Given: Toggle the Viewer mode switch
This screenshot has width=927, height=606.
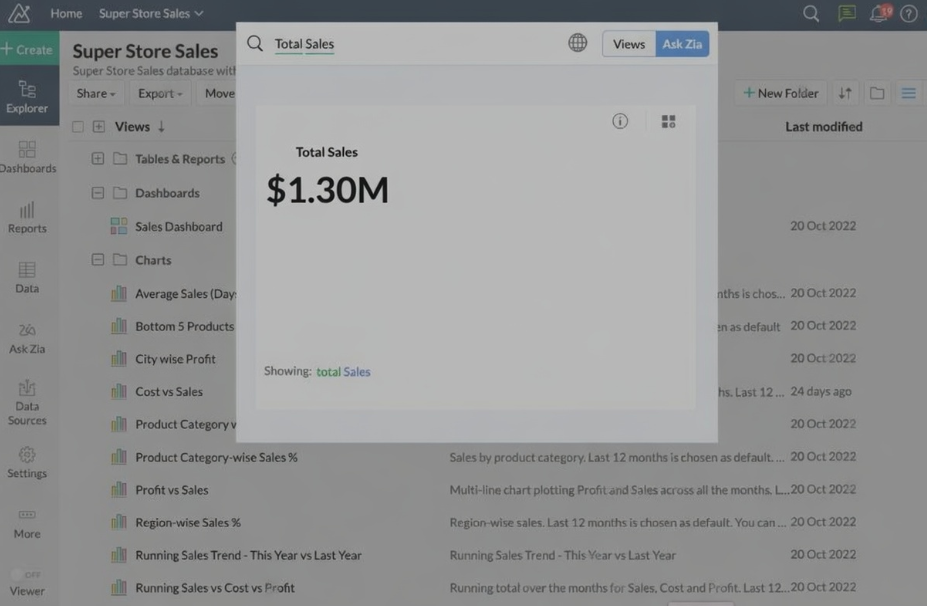Looking at the screenshot, I should (27, 575).
